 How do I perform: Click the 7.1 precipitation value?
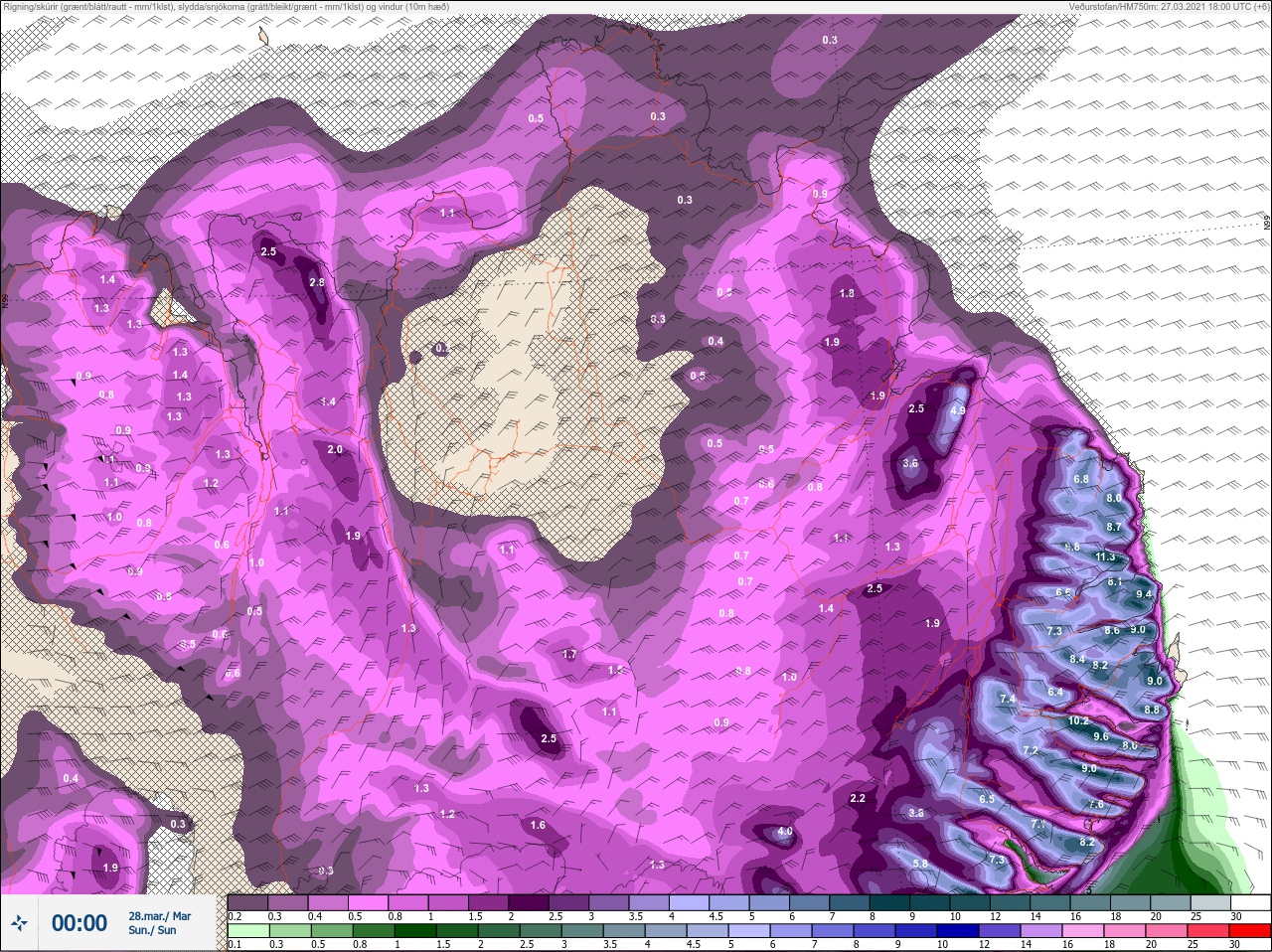tap(1039, 825)
